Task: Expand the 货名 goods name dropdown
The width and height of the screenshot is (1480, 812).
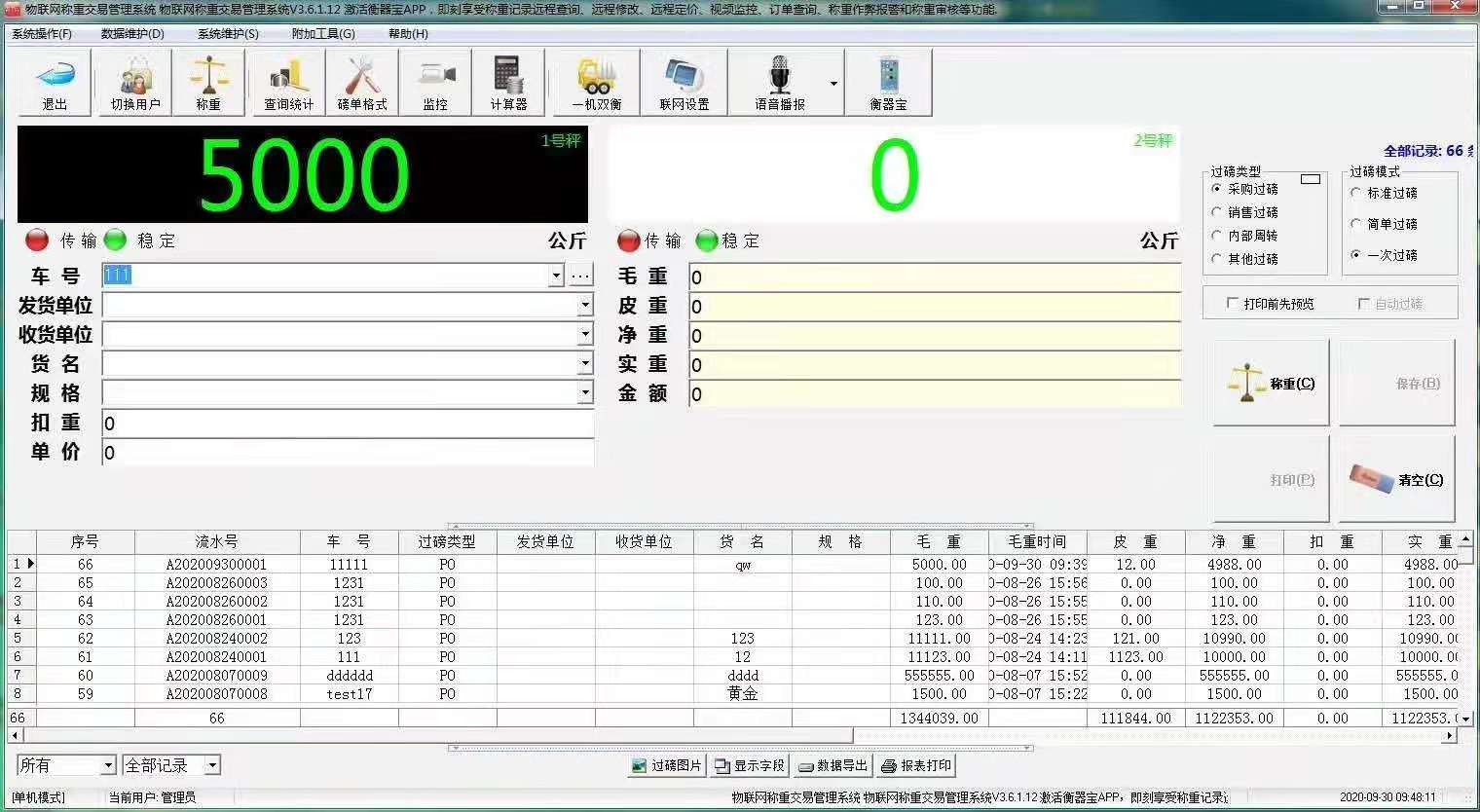Action: coord(585,363)
